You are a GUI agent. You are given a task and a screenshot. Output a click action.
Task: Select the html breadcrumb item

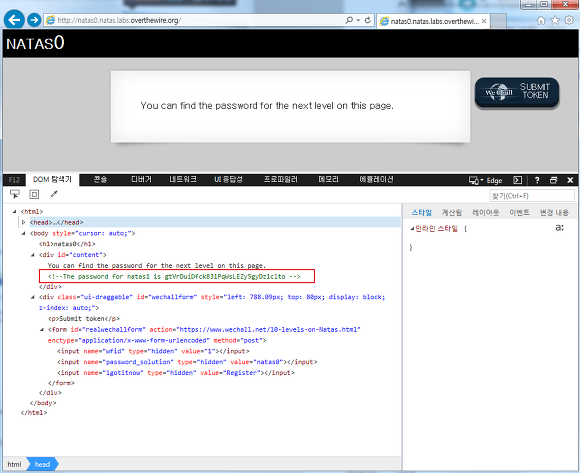click(x=14, y=464)
